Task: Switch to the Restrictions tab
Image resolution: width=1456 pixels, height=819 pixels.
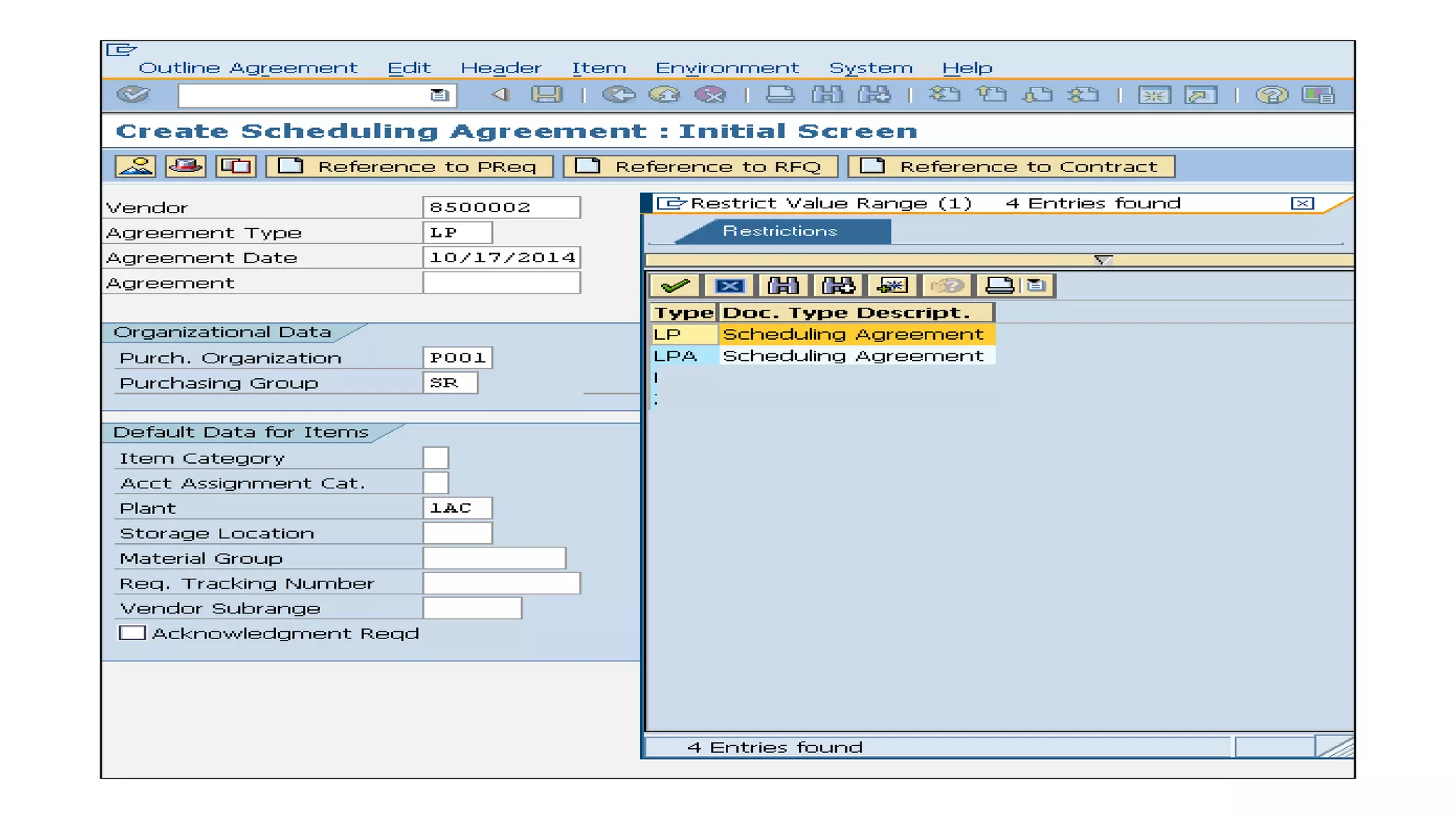Action: point(780,231)
